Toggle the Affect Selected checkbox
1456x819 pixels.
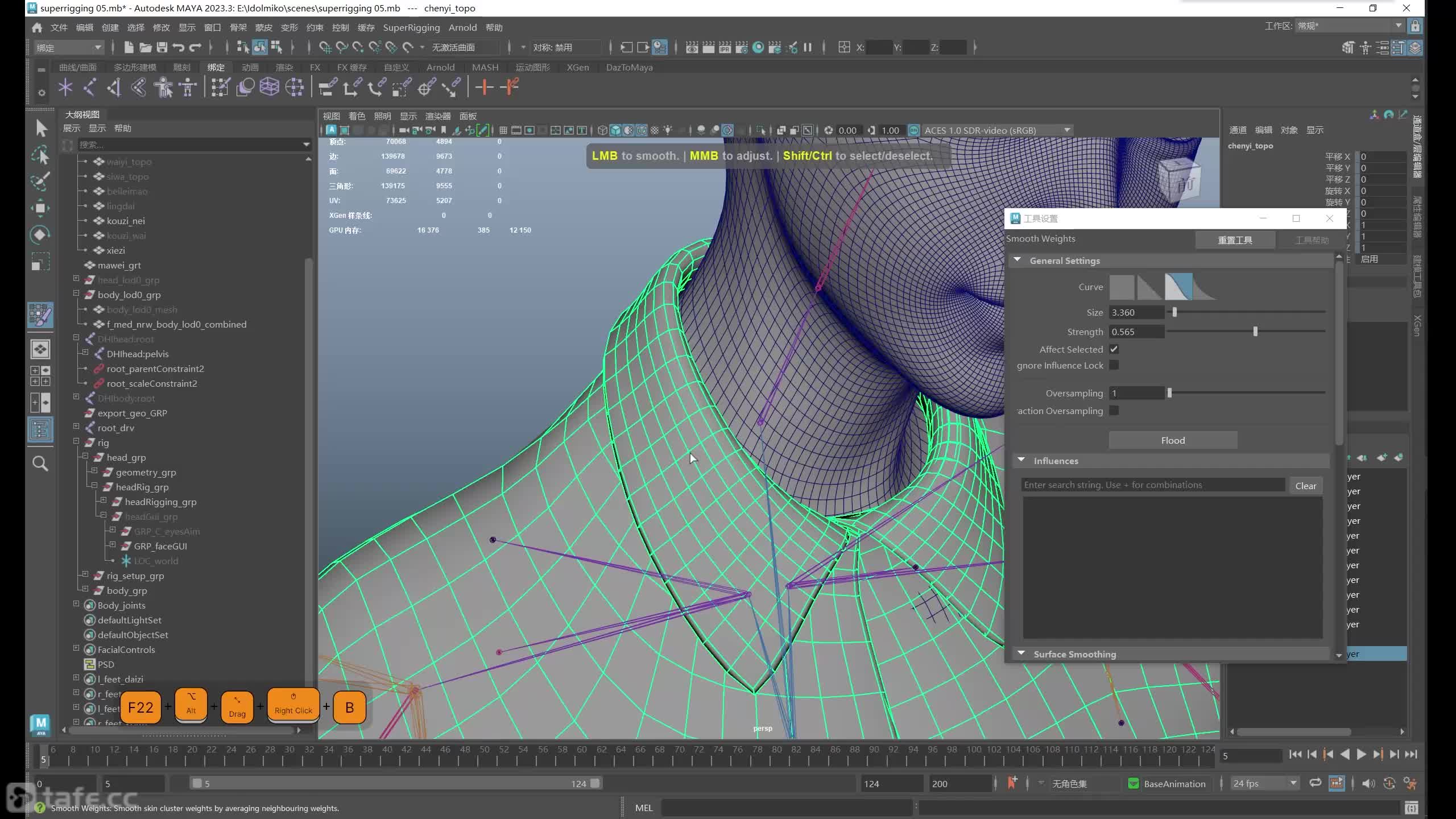[x=1114, y=349]
